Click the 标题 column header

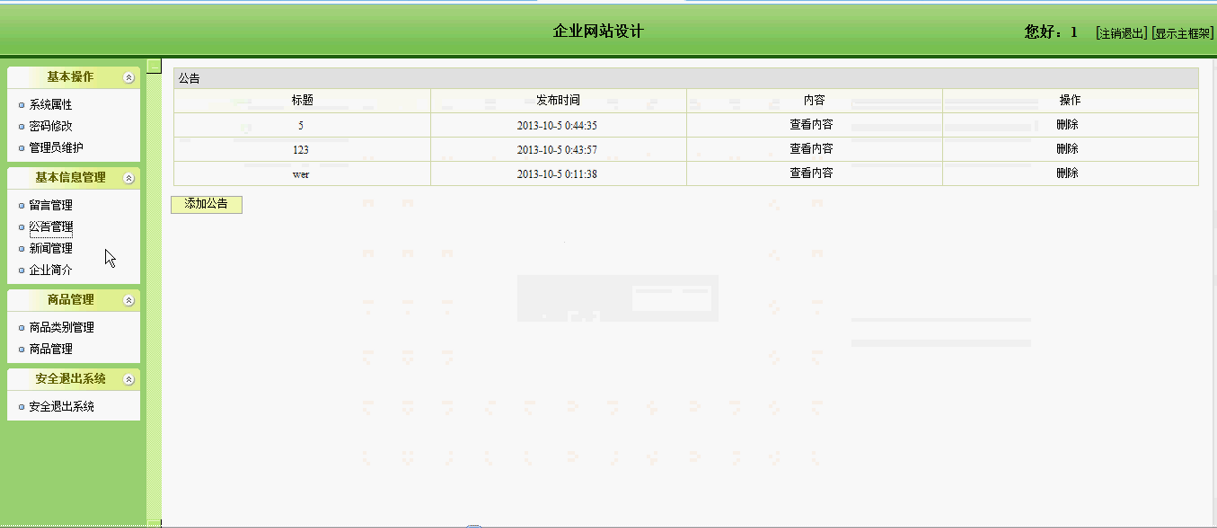[x=302, y=101]
